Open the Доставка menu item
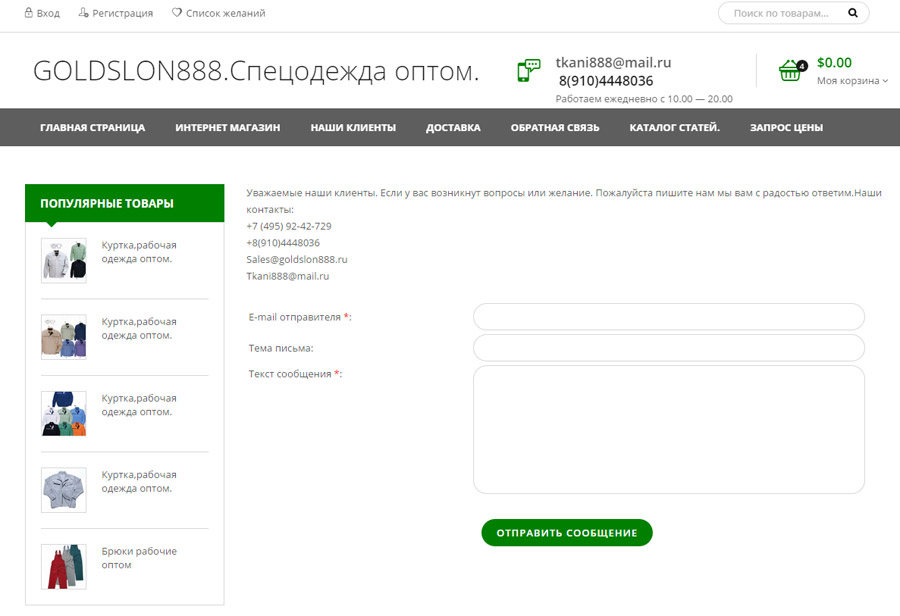 453,128
